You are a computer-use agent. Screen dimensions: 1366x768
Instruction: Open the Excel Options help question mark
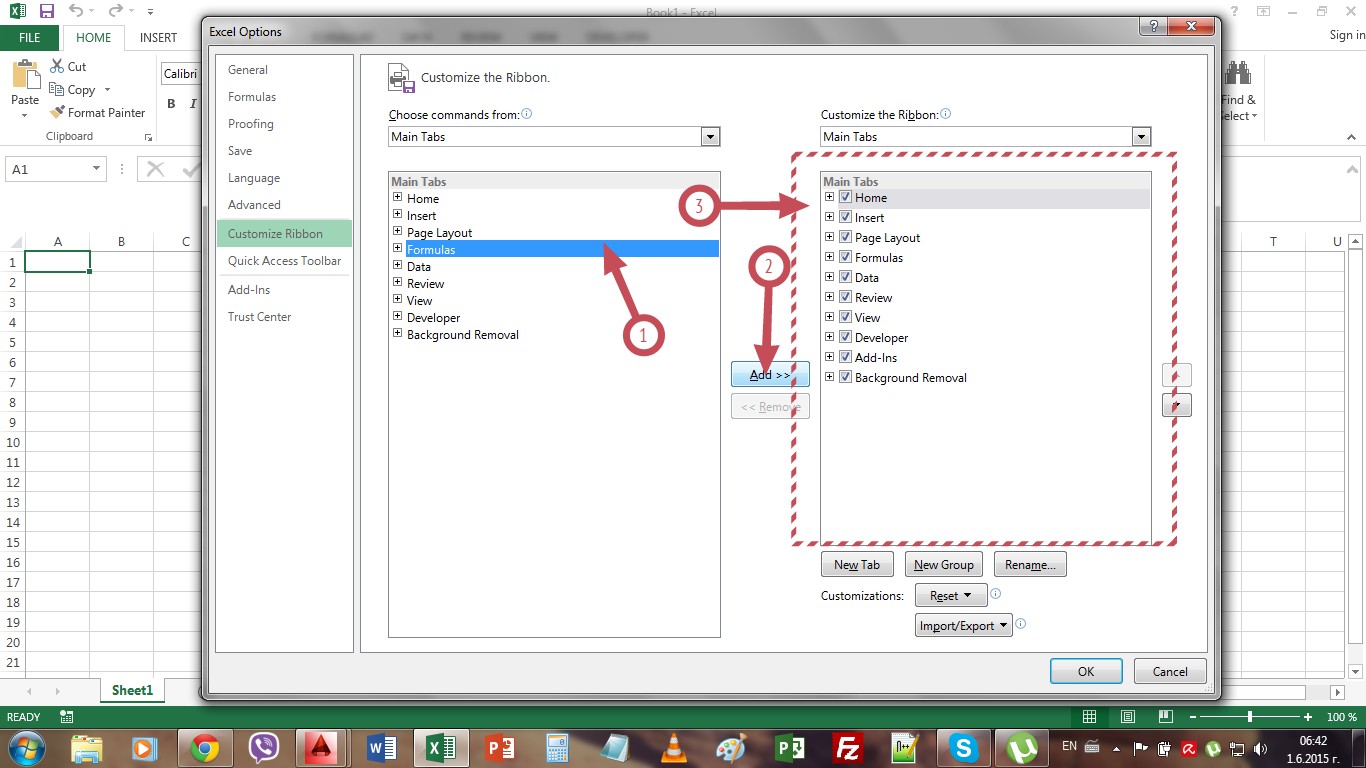(x=1152, y=26)
